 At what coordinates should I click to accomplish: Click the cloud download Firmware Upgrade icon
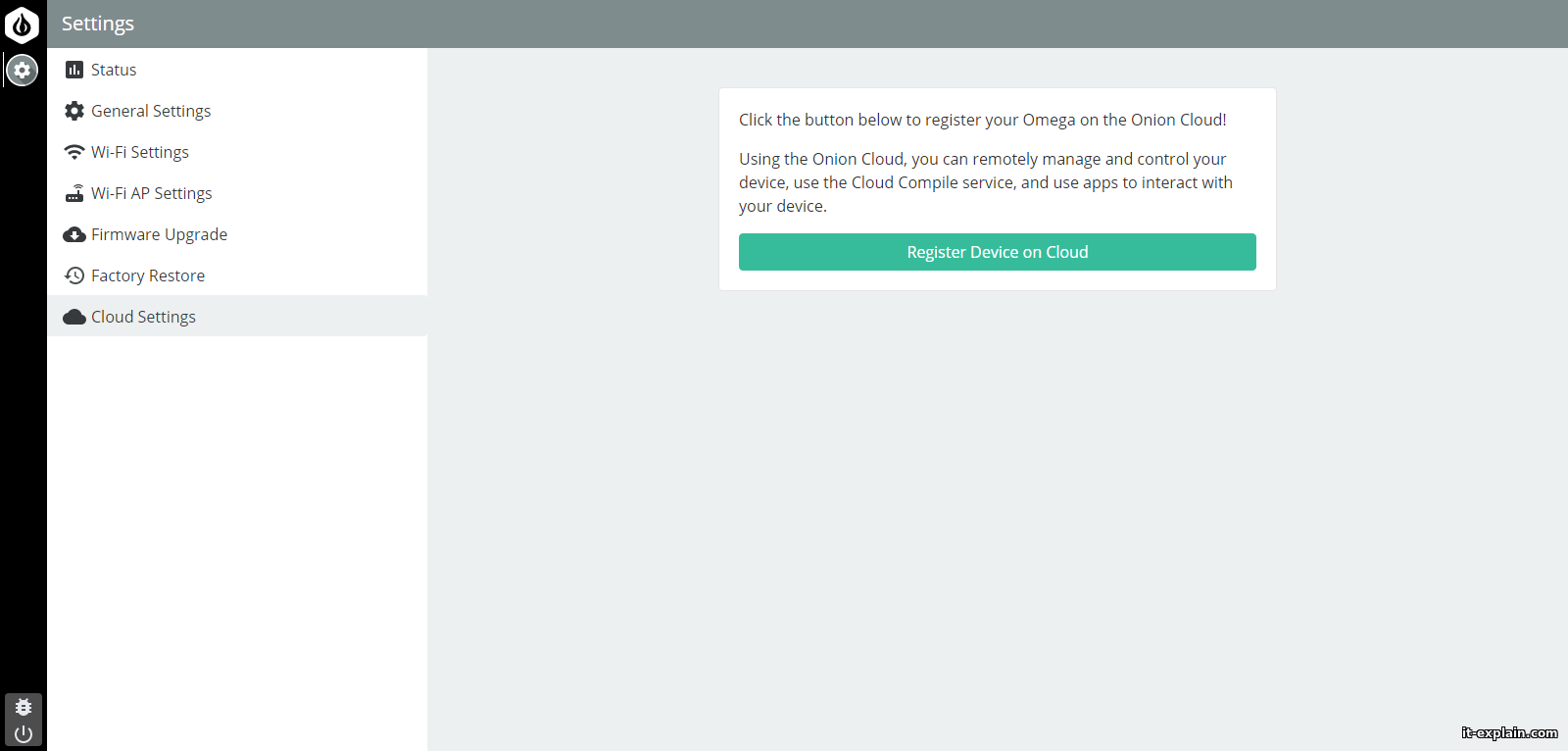[74, 234]
